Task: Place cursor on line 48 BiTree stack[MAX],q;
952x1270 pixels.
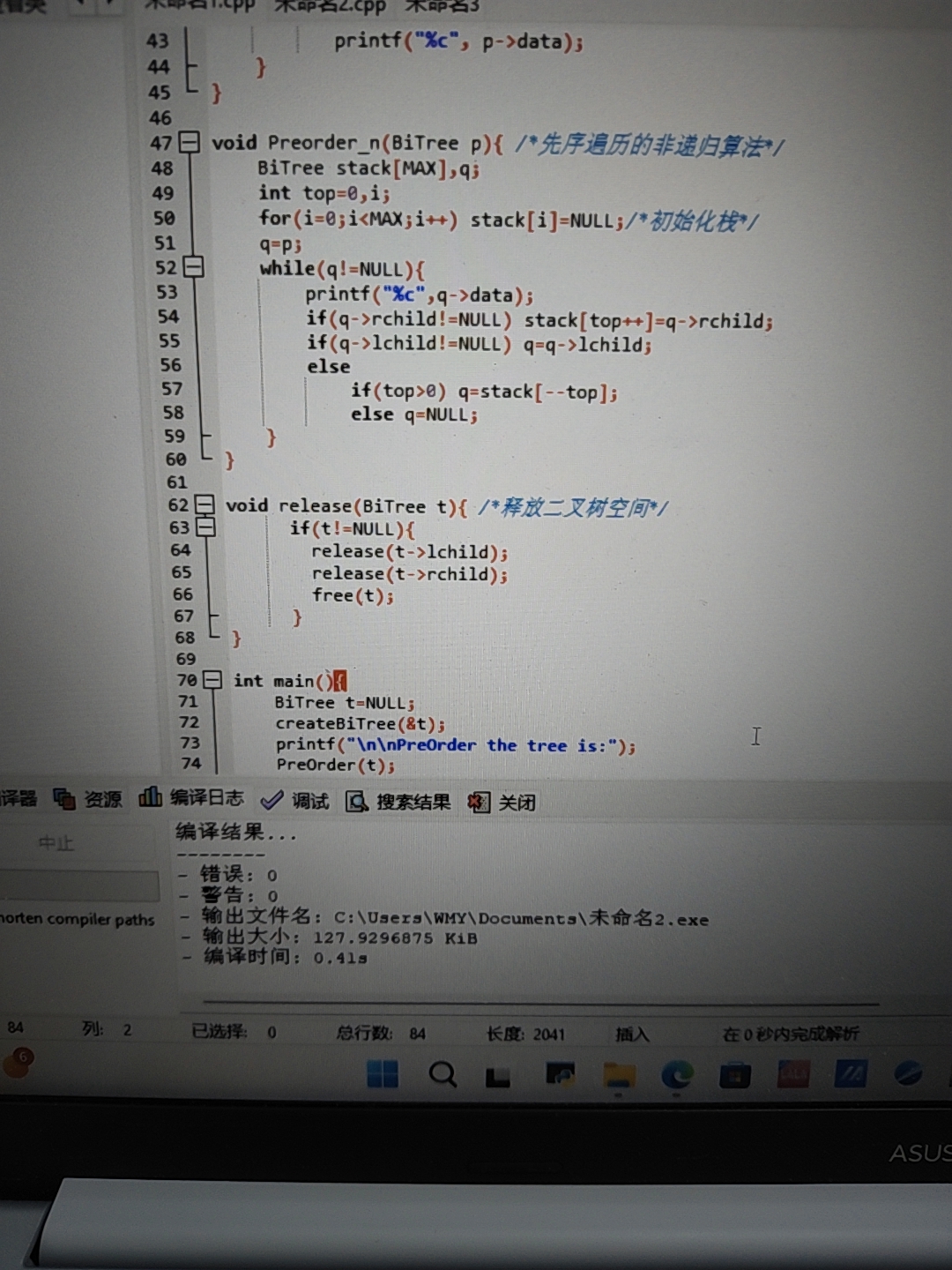Action: 368,168
